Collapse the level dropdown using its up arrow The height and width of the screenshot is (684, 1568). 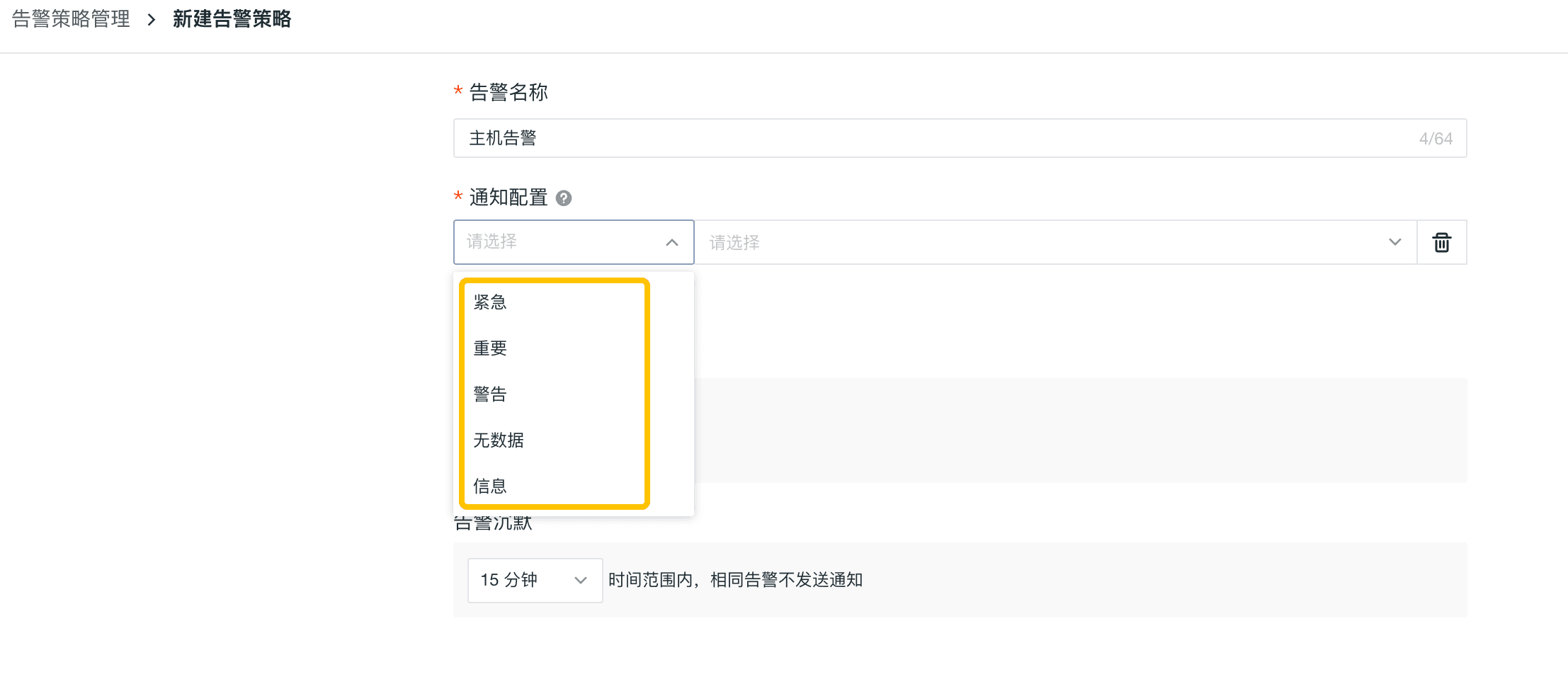click(672, 242)
